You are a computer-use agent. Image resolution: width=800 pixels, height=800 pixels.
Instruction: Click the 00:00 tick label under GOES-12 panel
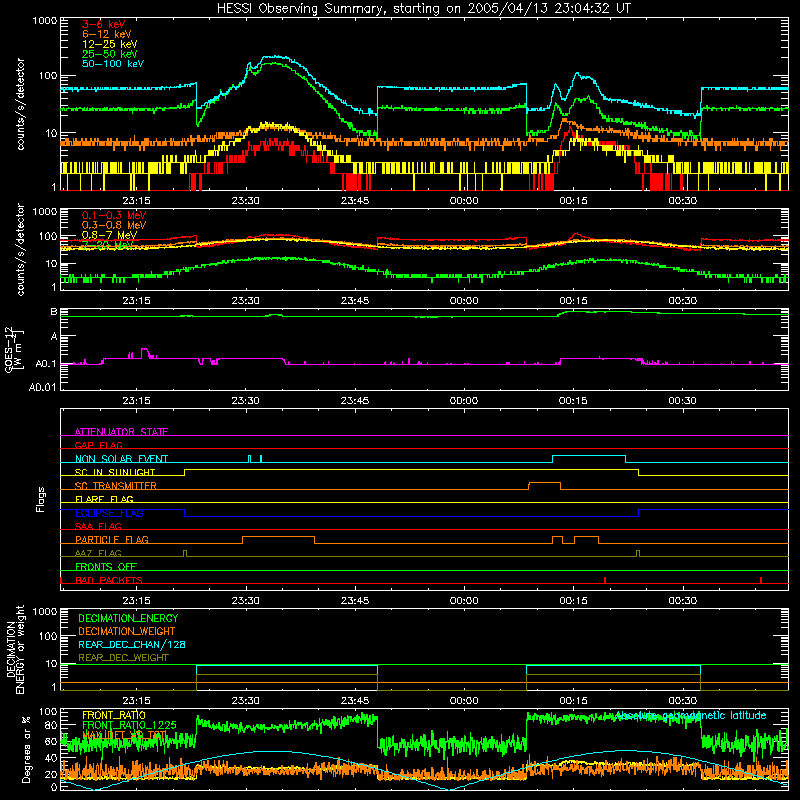coord(464,401)
